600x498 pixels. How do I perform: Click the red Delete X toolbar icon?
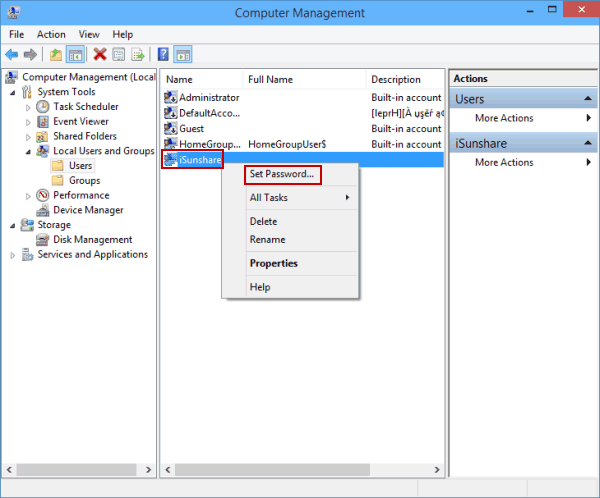(x=100, y=55)
